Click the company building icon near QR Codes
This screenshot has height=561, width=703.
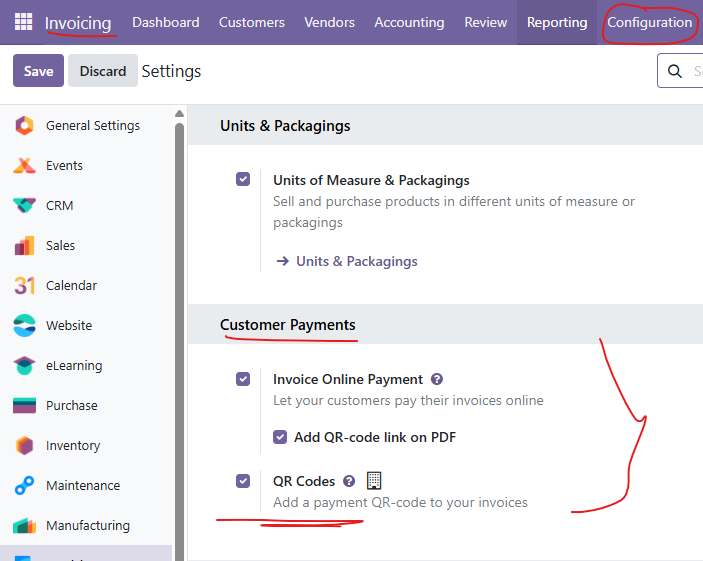[x=374, y=481]
